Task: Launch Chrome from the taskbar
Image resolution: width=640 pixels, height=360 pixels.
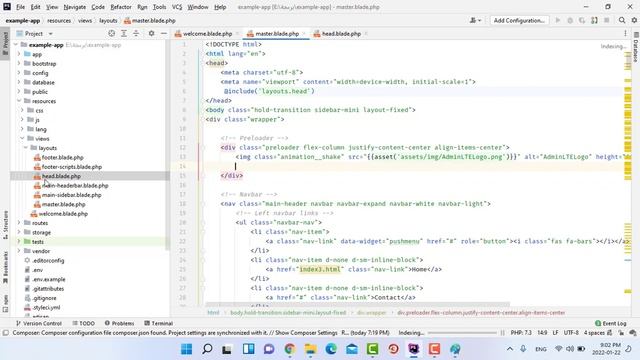Action: (290, 349)
